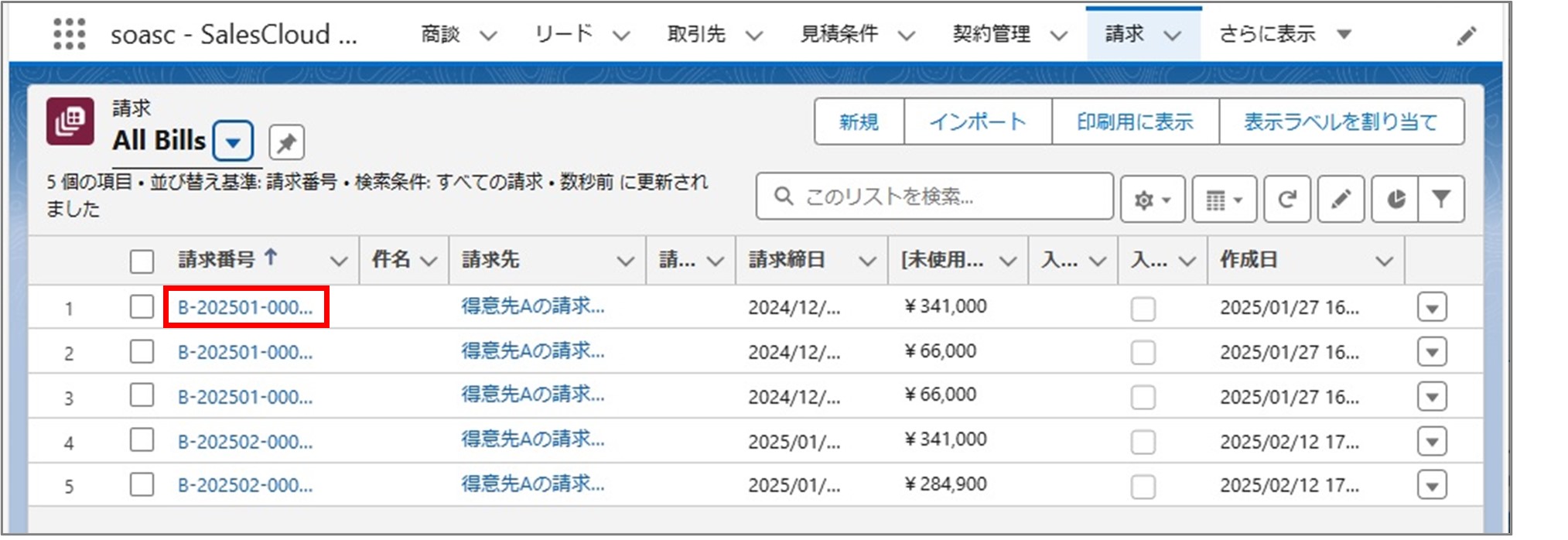Click the ¥284,900 amount cell

(x=945, y=484)
